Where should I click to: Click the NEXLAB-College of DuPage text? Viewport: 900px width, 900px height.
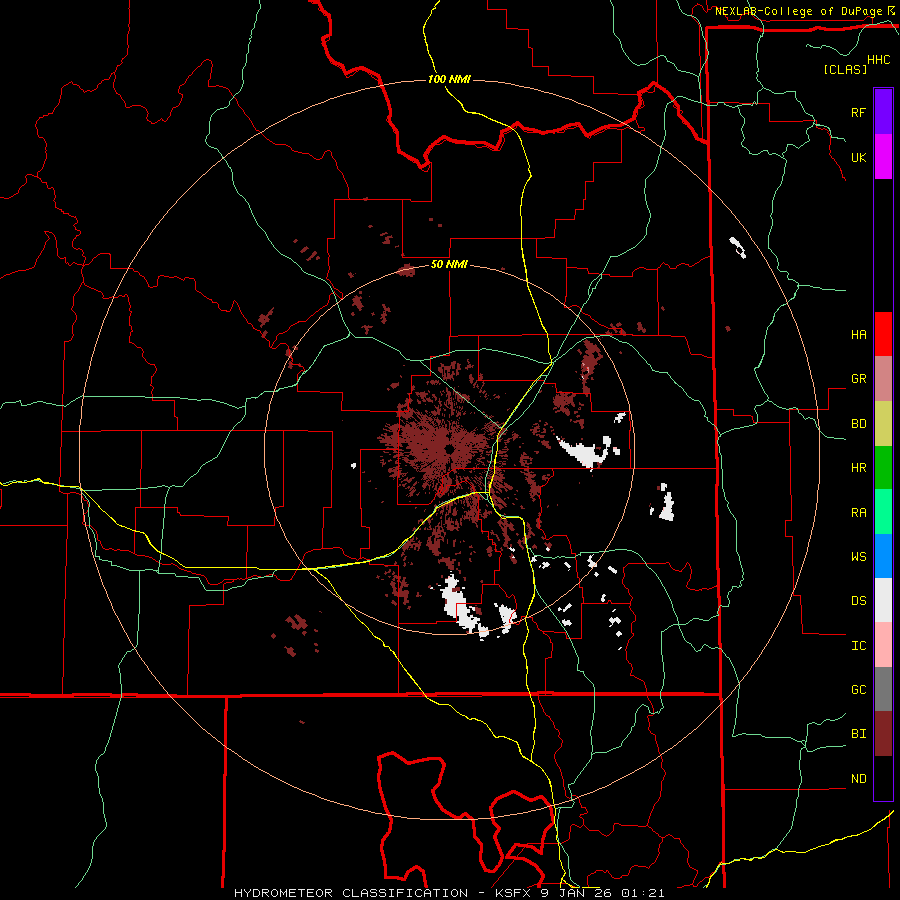(x=798, y=11)
